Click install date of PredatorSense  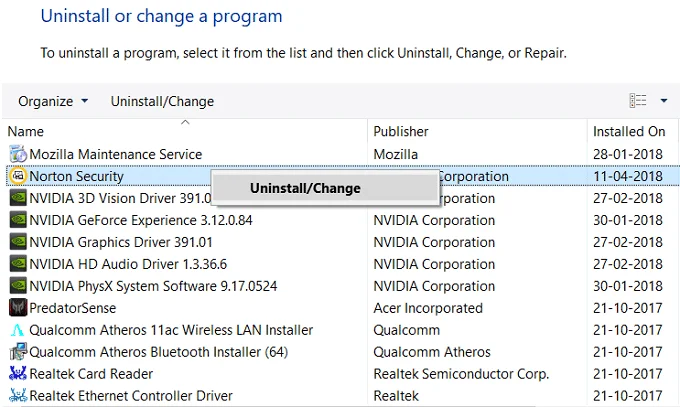pyautogui.click(x=628, y=308)
